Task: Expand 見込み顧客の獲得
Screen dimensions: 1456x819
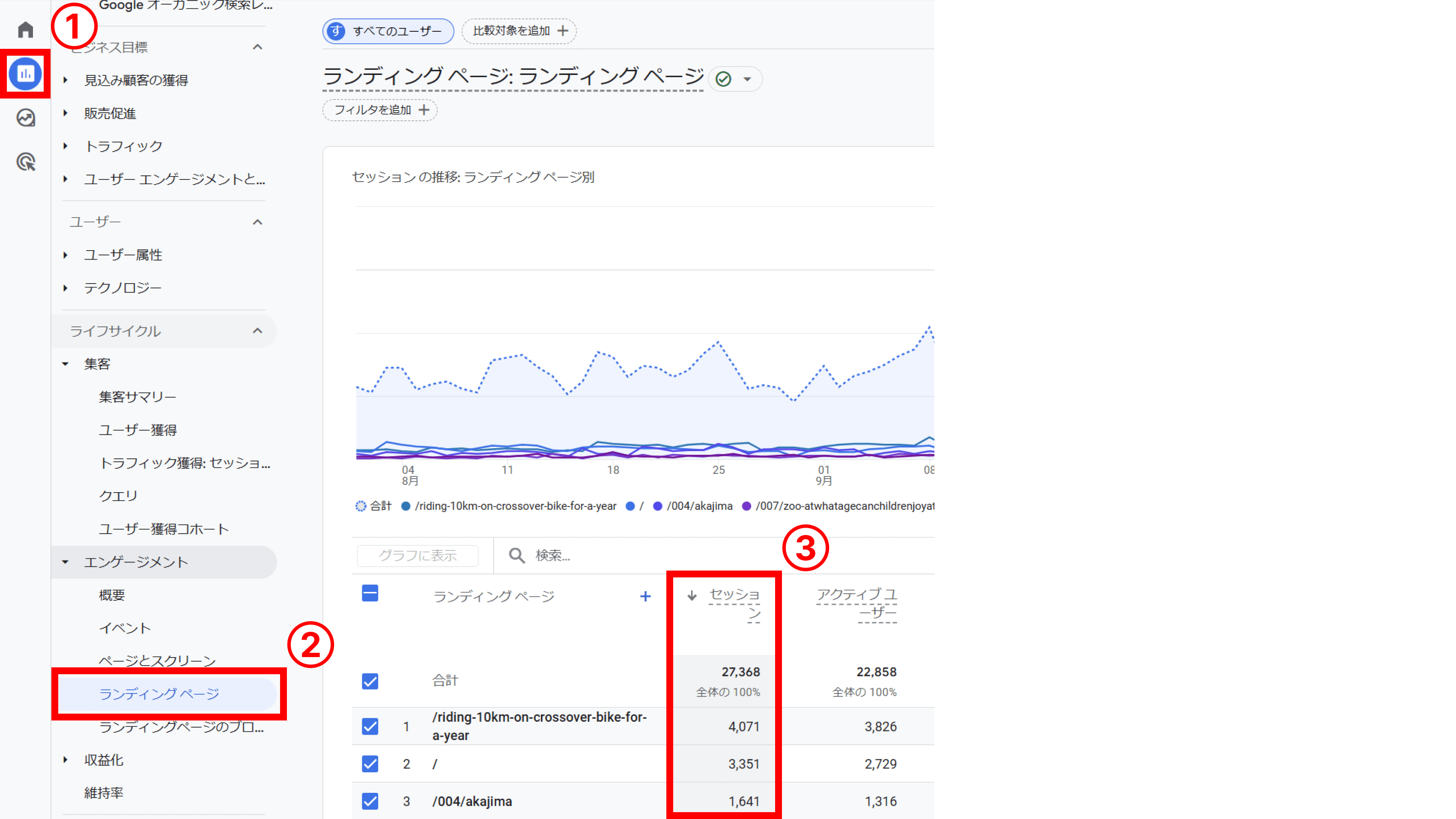Action: [x=66, y=80]
